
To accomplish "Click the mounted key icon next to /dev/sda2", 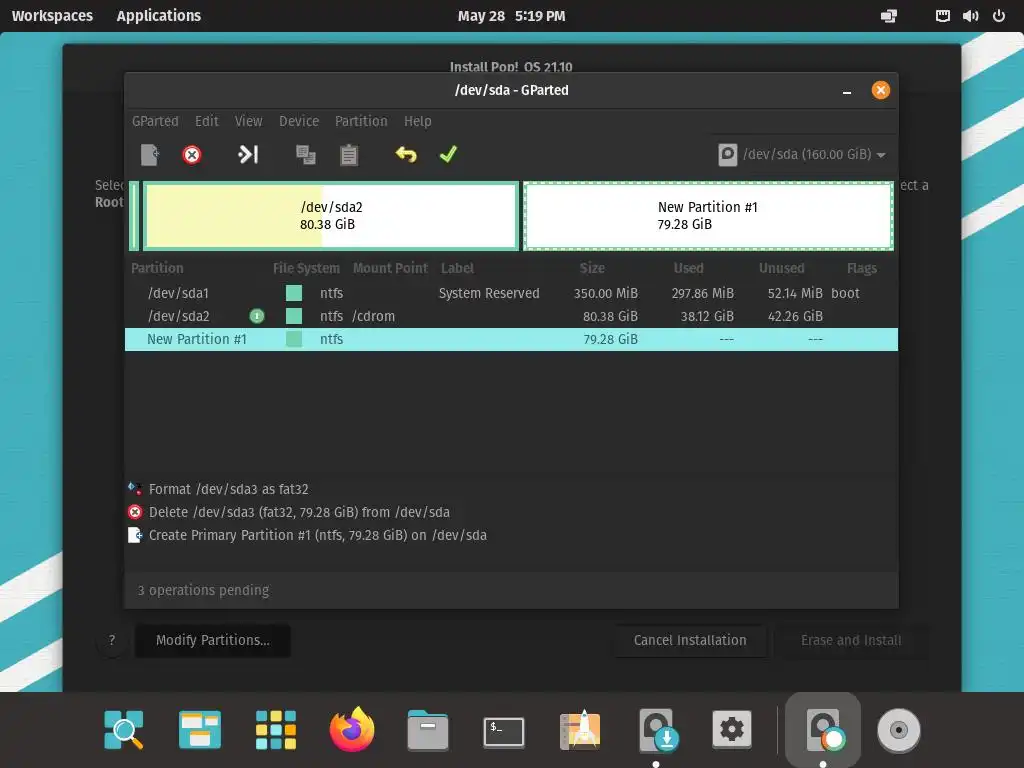I will 257,316.
